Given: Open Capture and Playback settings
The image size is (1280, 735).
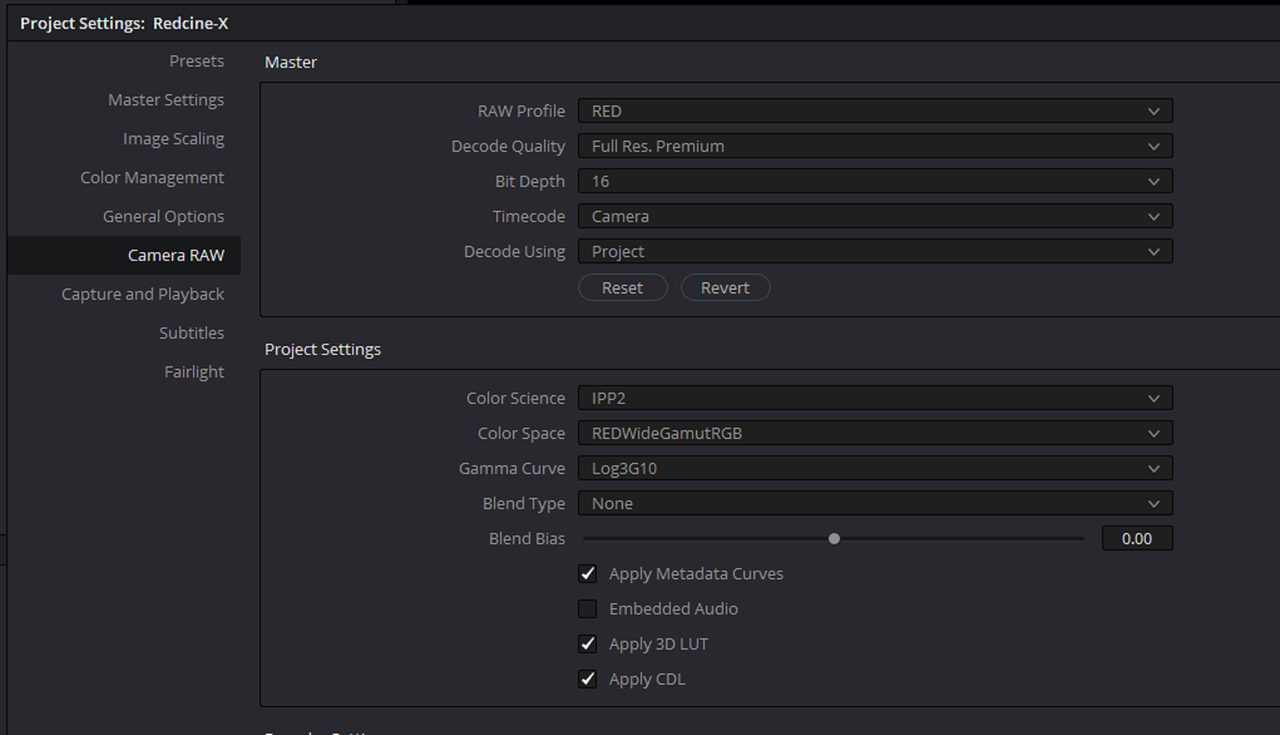Looking at the screenshot, I should (x=143, y=294).
